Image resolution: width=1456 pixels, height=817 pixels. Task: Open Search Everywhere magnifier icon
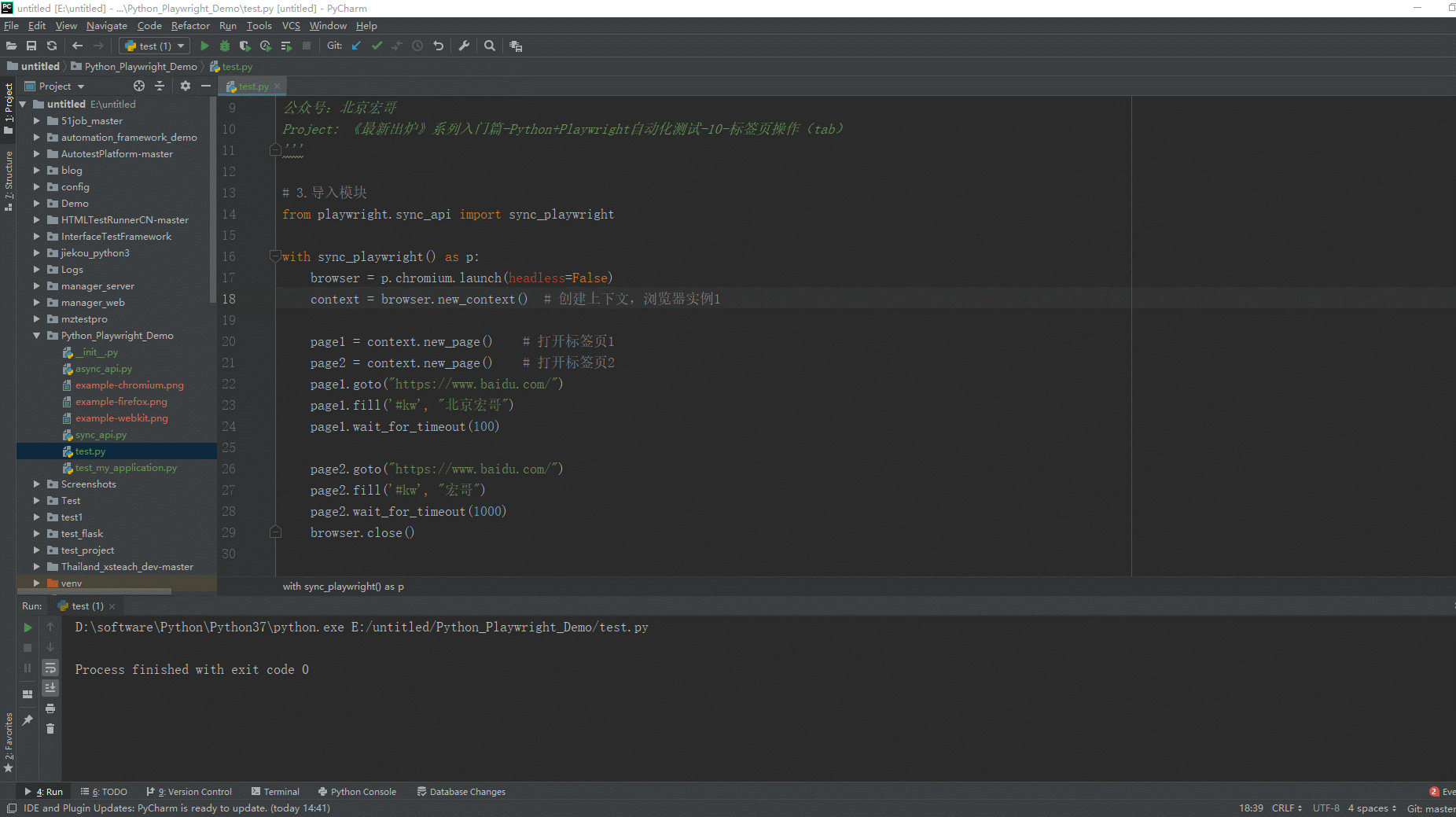point(490,46)
